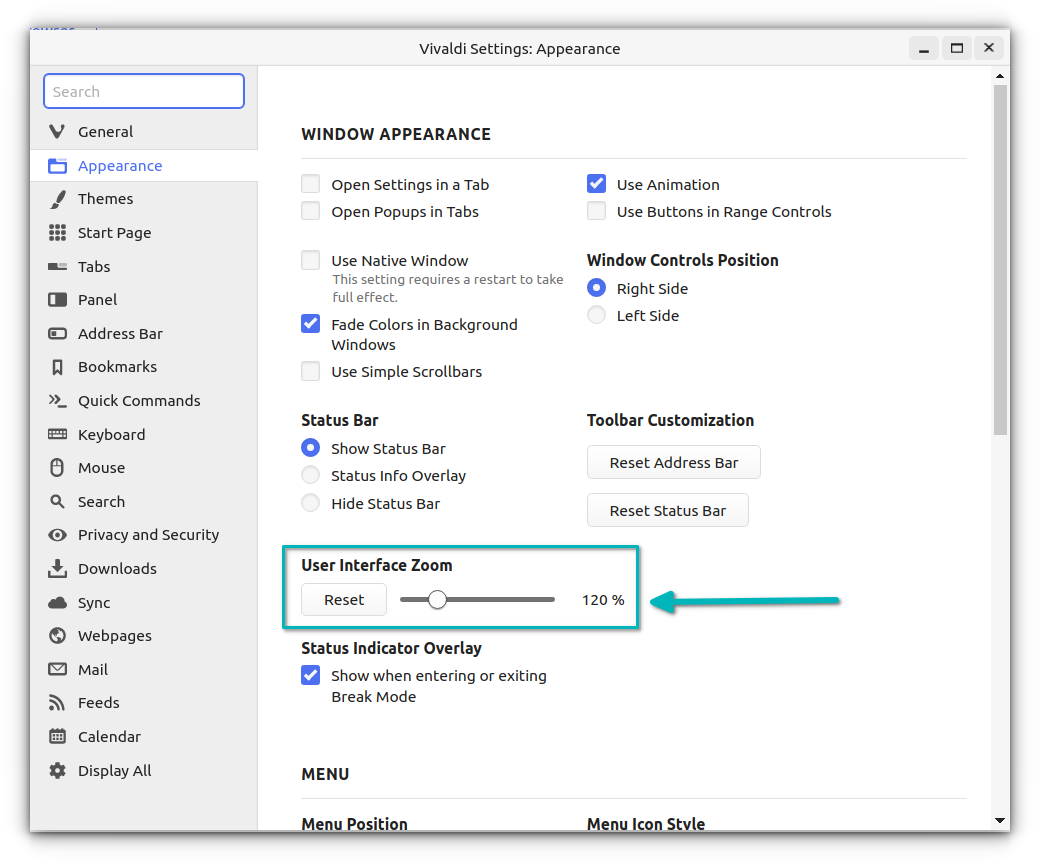Uncheck Show when entering Break Mode
Image resolution: width=1040 pixels, height=864 pixels.
click(310, 675)
